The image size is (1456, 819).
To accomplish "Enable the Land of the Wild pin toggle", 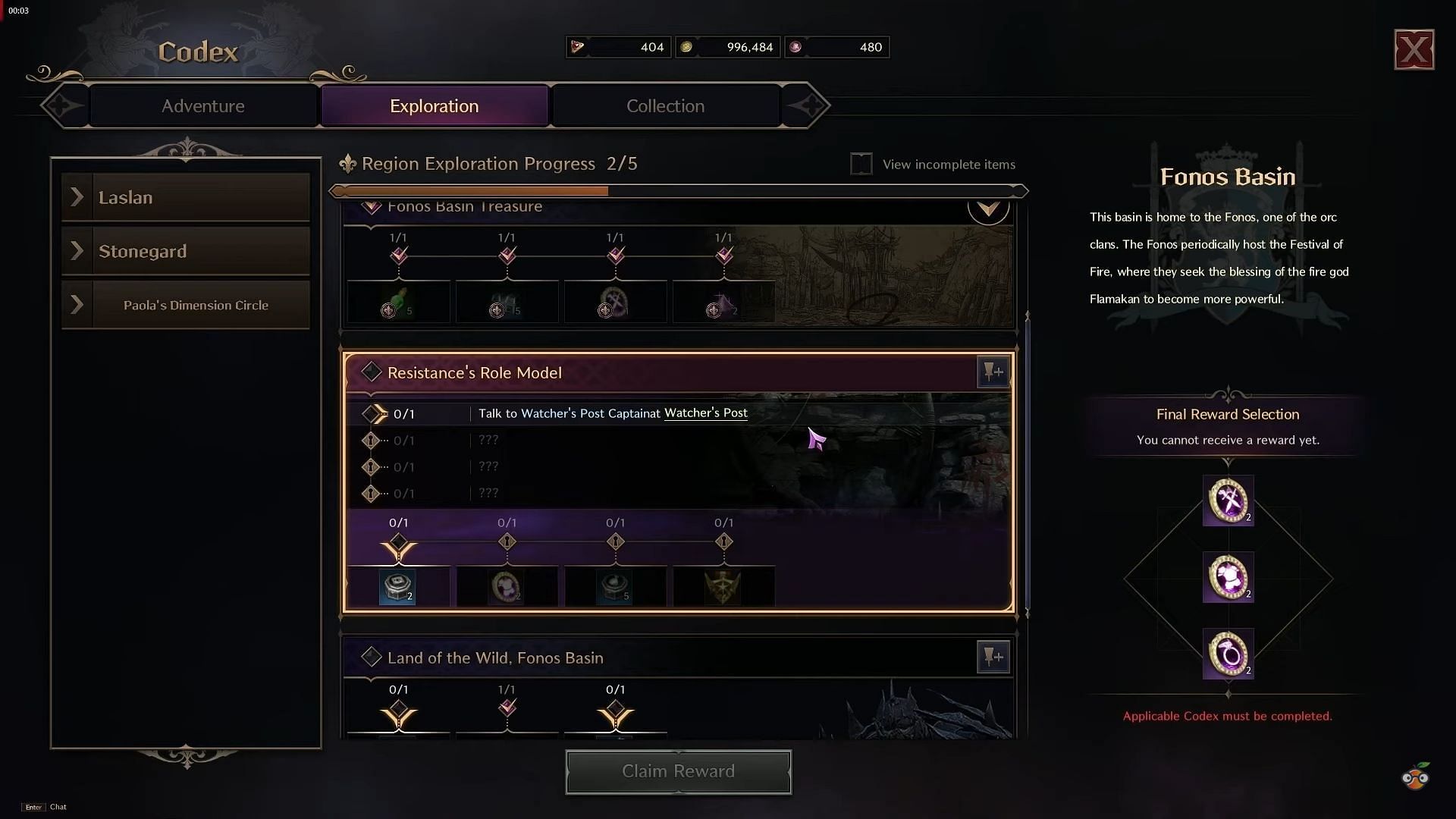I will tap(993, 657).
